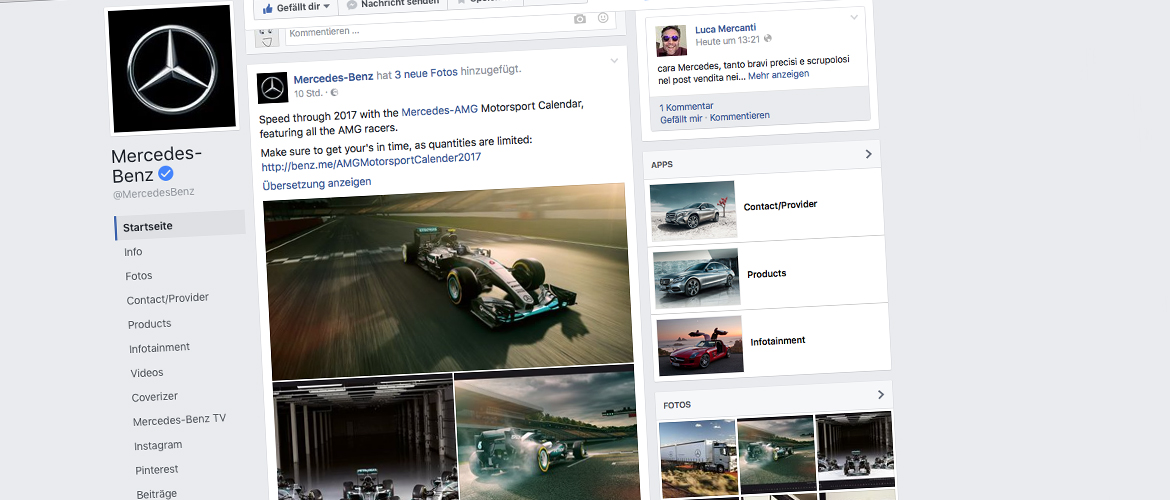Click the thumbs-up Gefällt dir button
Screen dimensions: 1170x500
pos(295,6)
